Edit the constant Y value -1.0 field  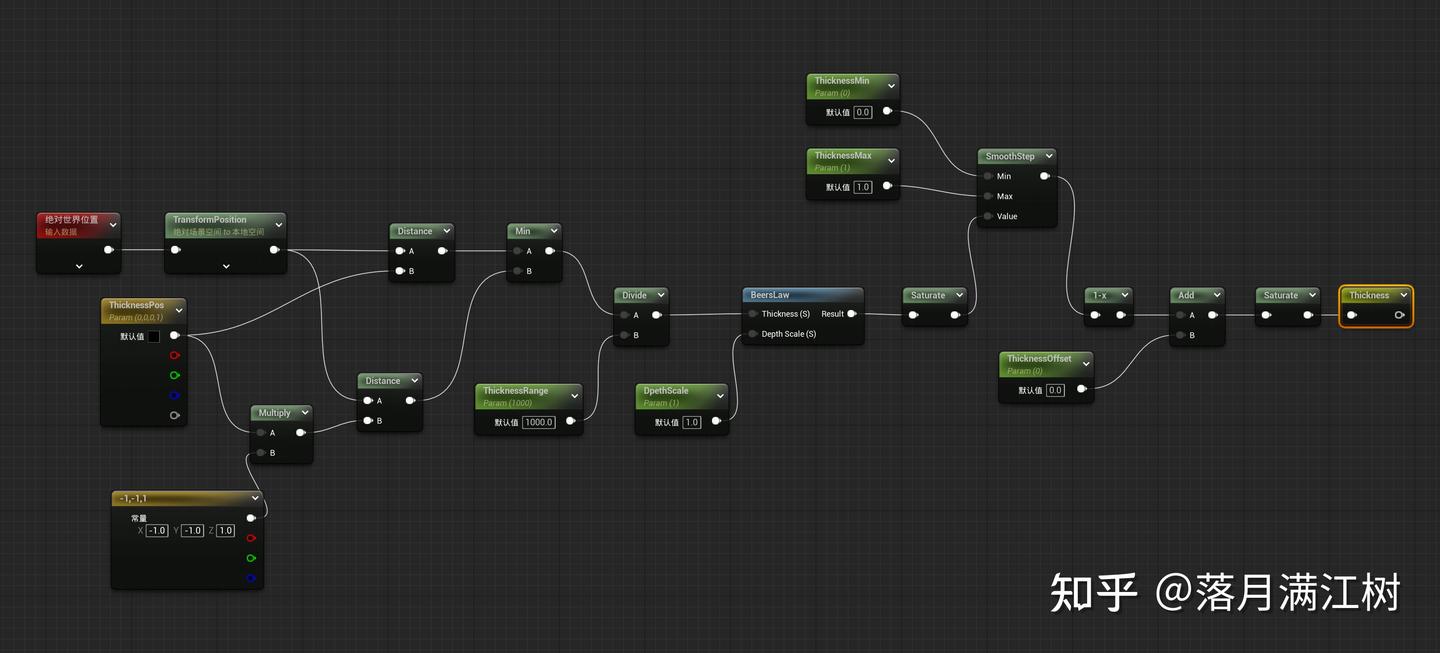click(x=192, y=531)
